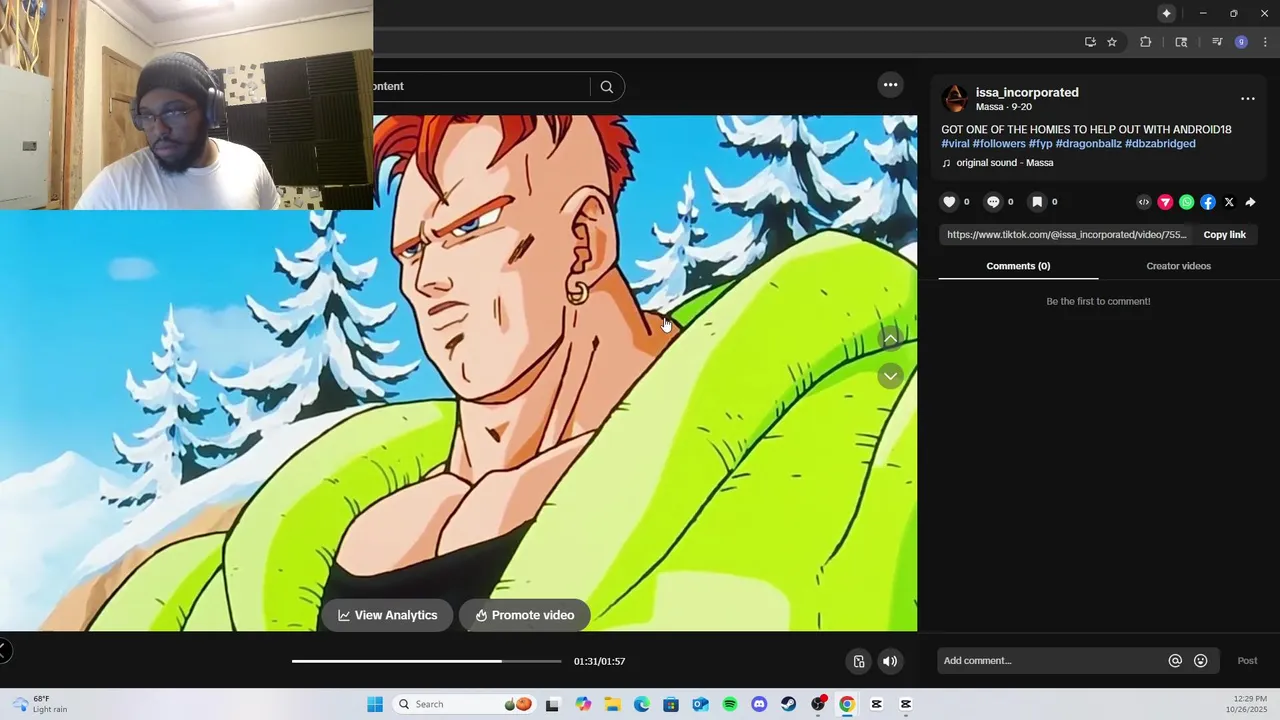This screenshot has height=720, width=1280.
Task: Open the taskbar clock showing 12:29 PM
Action: click(1250, 704)
